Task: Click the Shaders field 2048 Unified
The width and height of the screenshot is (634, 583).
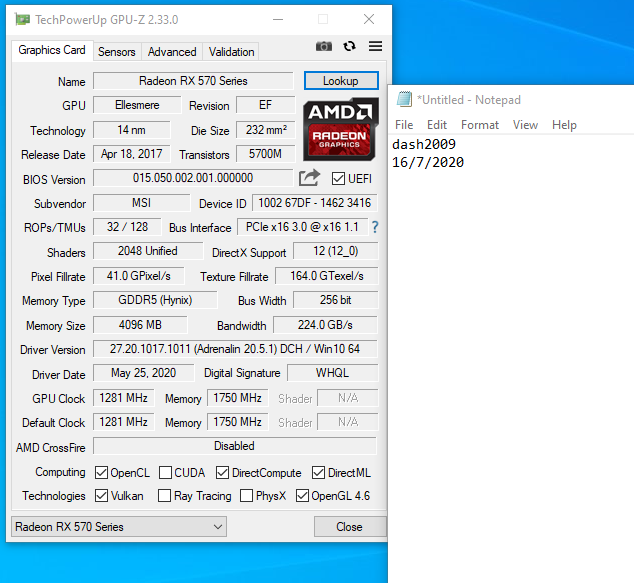Action: coord(148,251)
